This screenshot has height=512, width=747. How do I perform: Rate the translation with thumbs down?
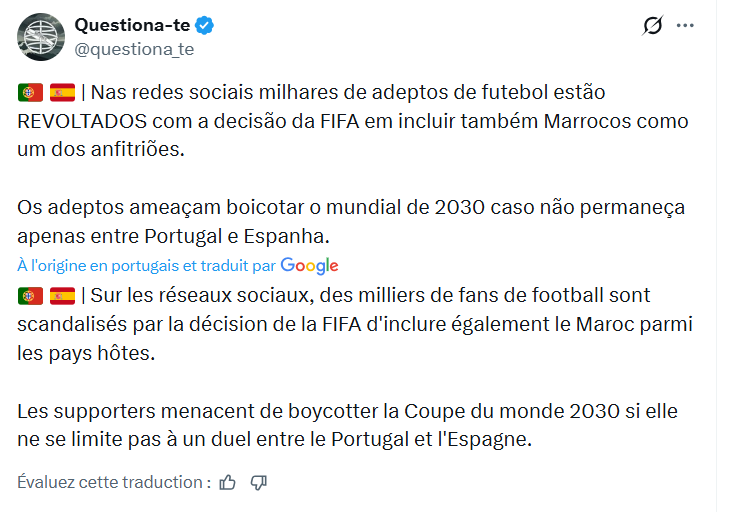coord(259,482)
